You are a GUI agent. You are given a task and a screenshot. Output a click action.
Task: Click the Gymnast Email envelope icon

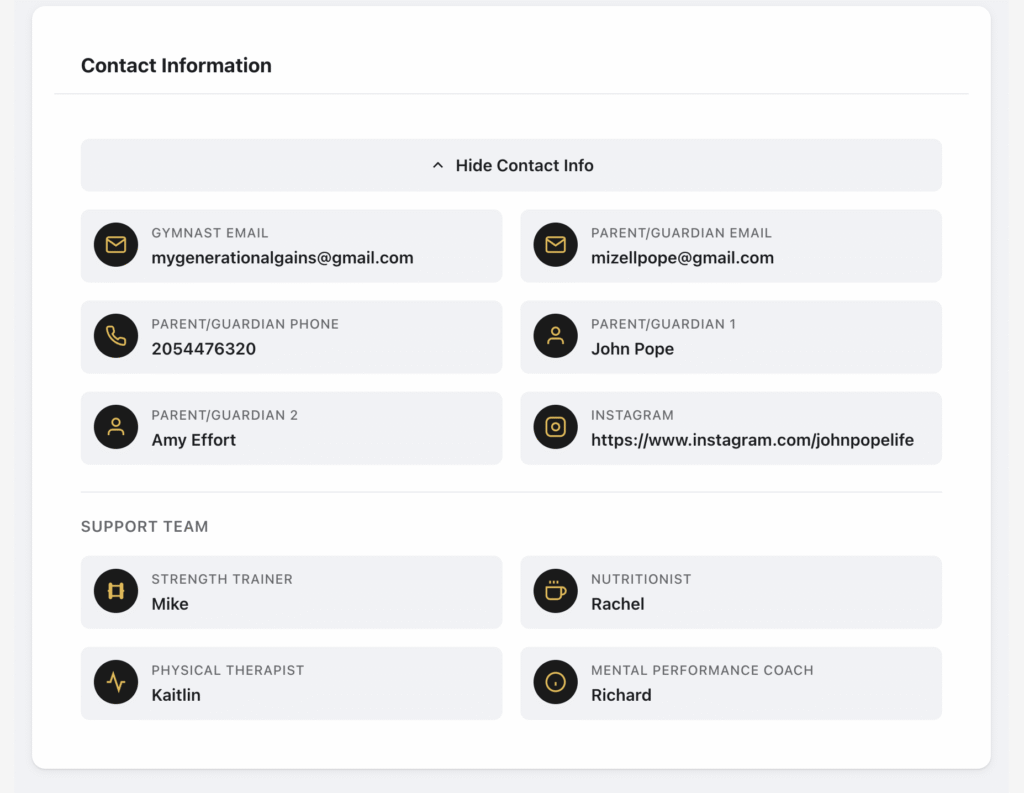pos(116,245)
